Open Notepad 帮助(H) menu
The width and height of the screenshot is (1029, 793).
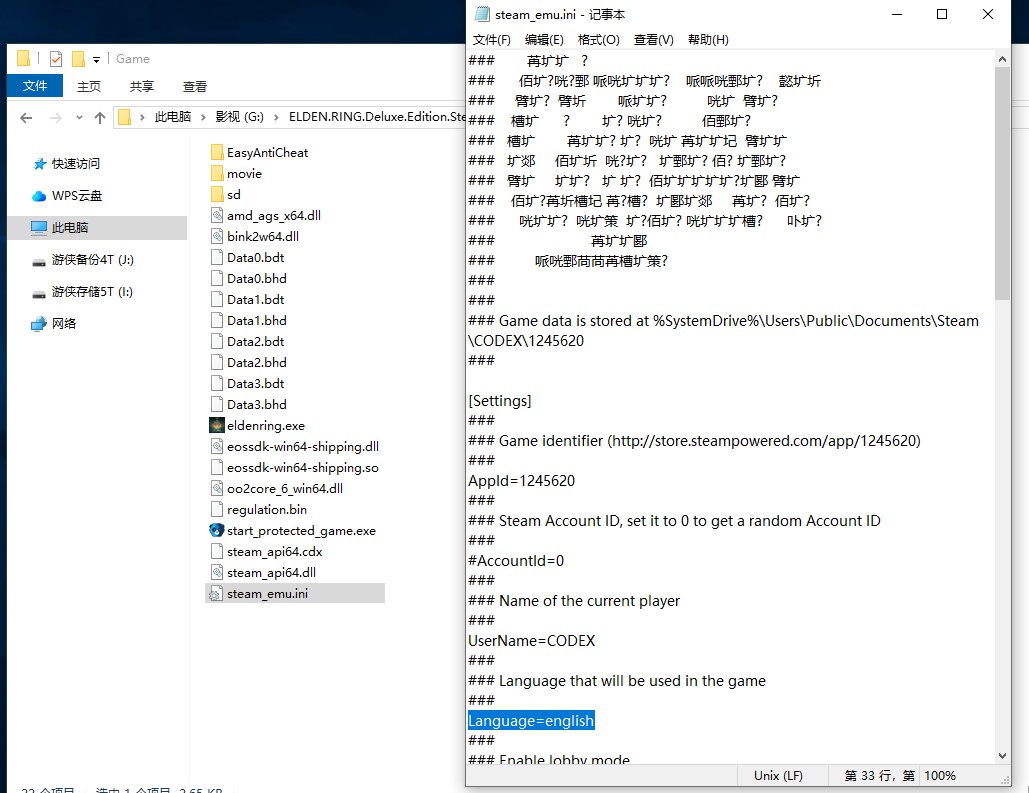[708, 39]
